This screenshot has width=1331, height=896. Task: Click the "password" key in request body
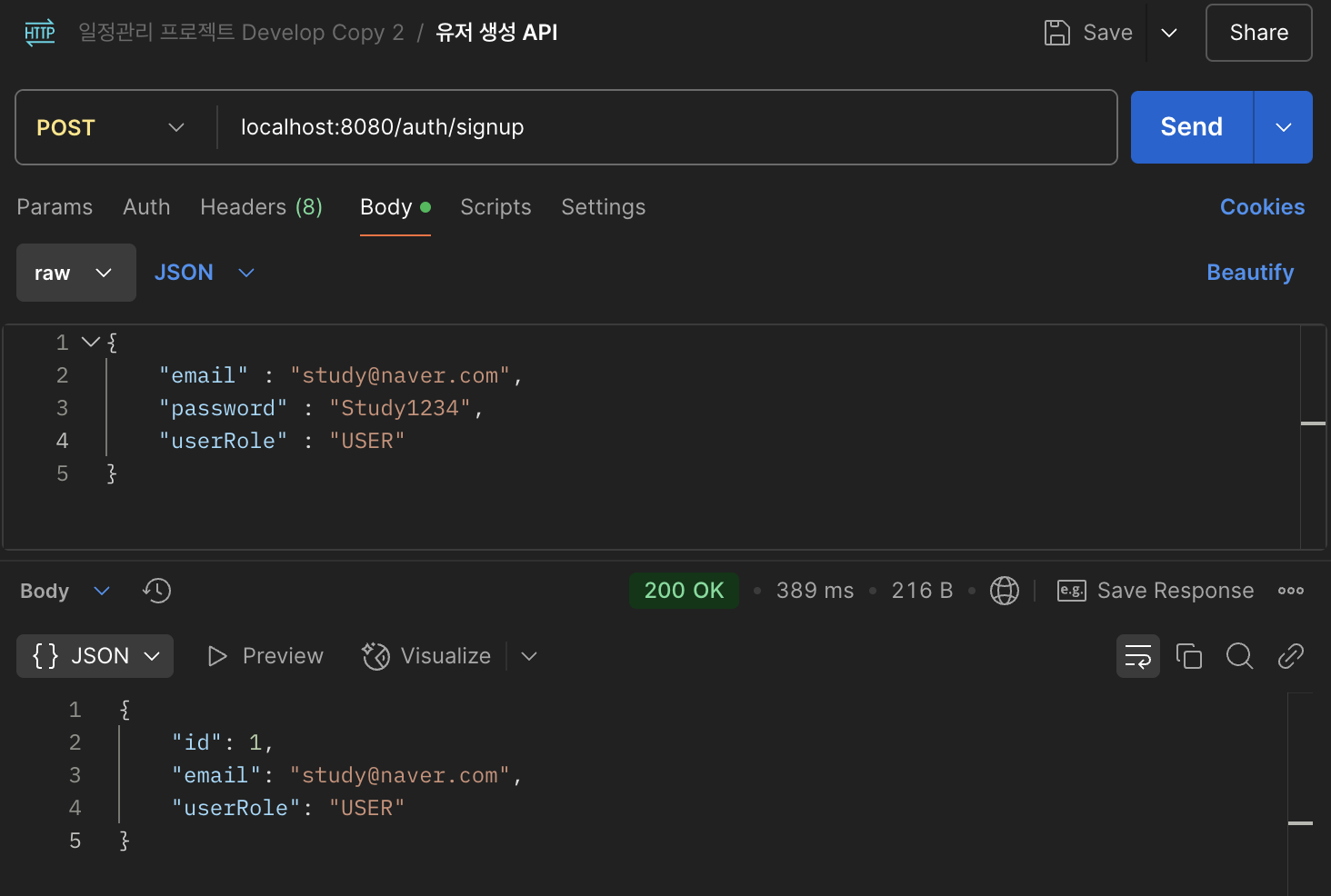coord(223,408)
